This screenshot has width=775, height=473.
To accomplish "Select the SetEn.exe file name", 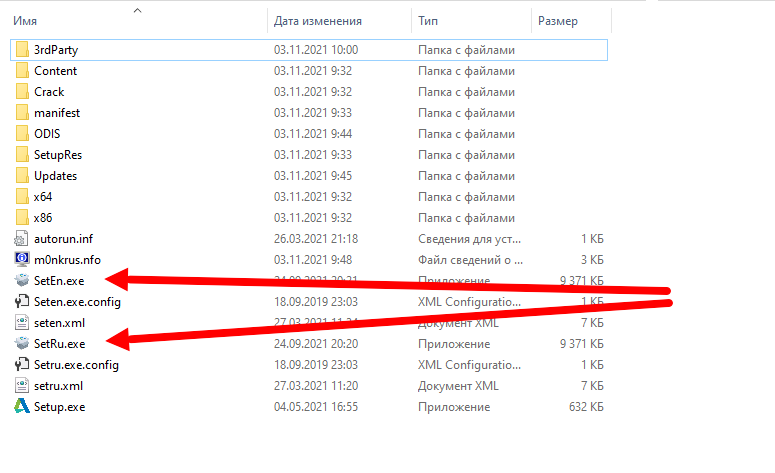I will [x=59, y=281].
